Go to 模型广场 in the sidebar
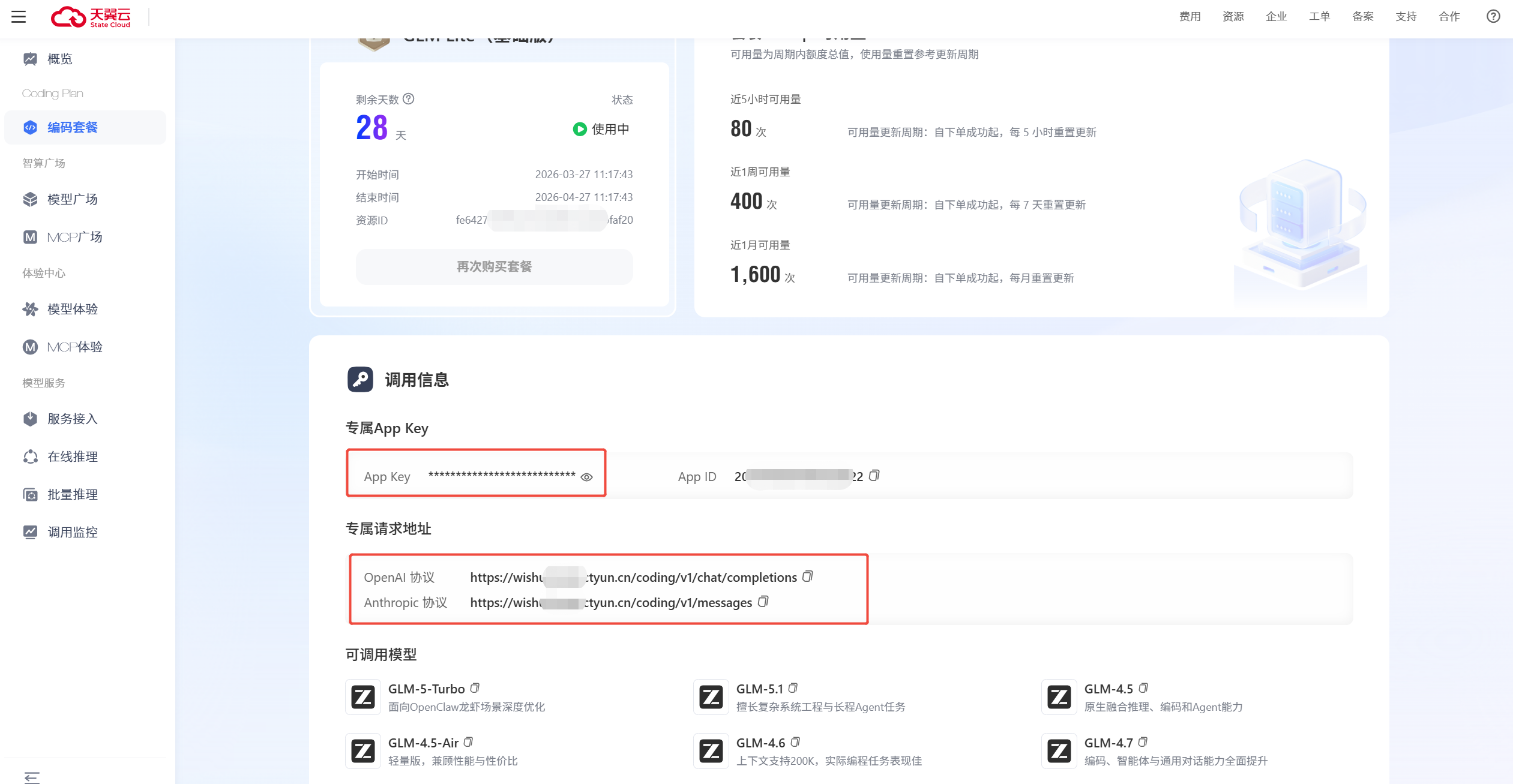The width and height of the screenshot is (1513, 784). pos(72,199)
